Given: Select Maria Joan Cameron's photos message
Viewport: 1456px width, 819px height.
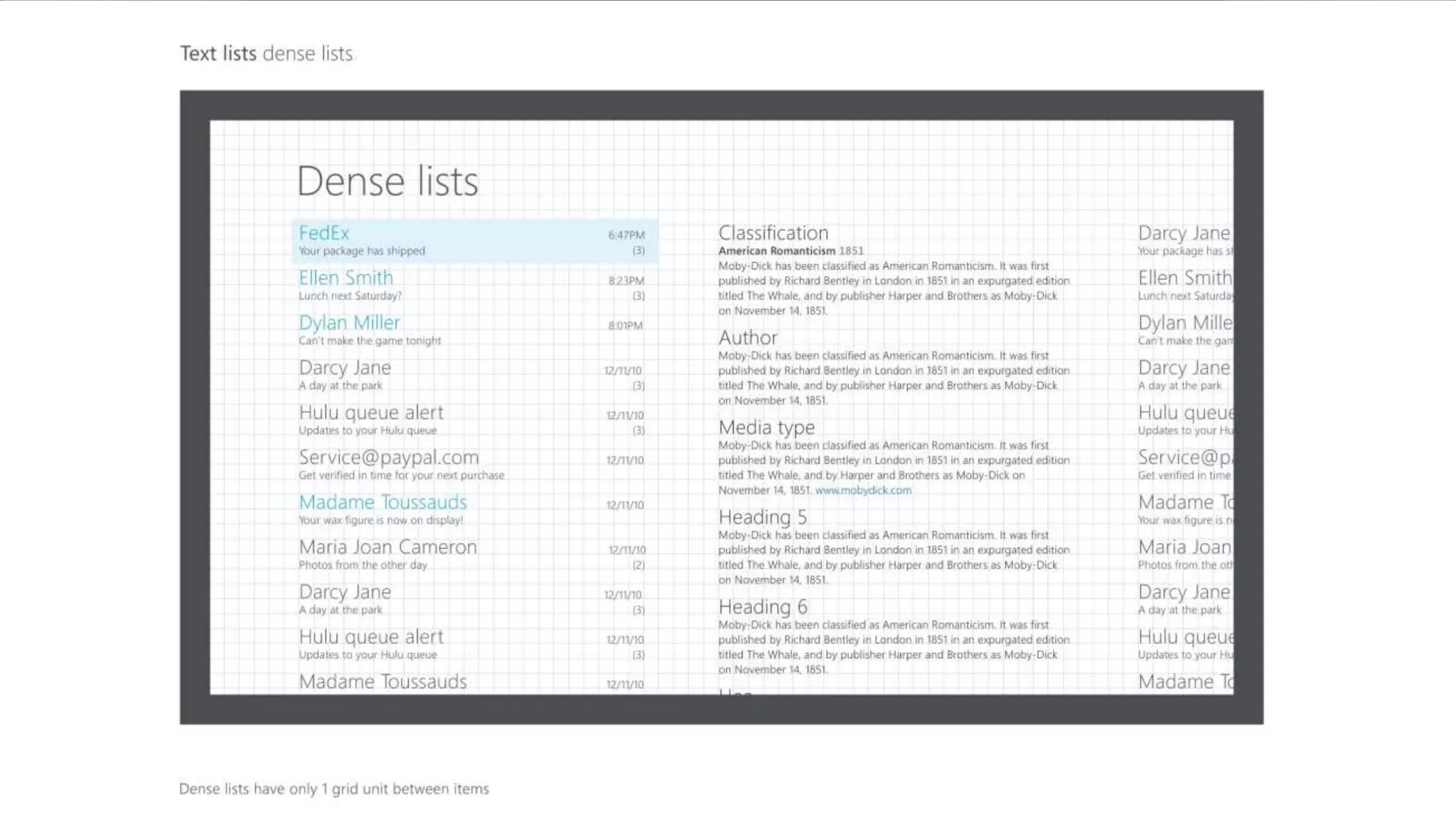Looking at the screenshot, I should [387, 547].
